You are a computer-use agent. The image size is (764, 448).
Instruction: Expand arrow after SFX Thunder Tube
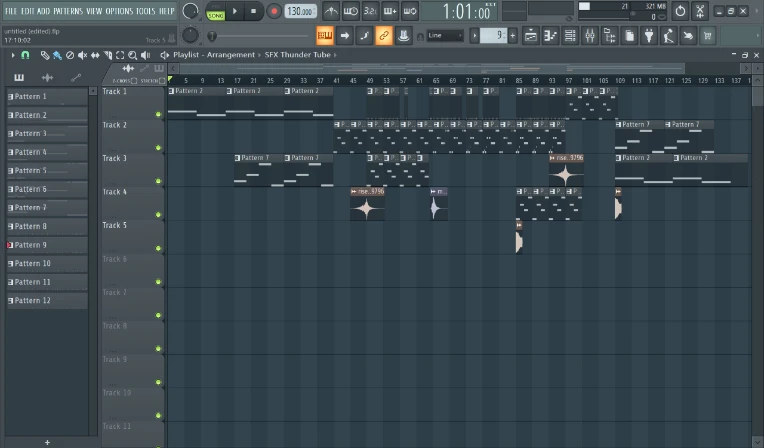click(335, 55)
